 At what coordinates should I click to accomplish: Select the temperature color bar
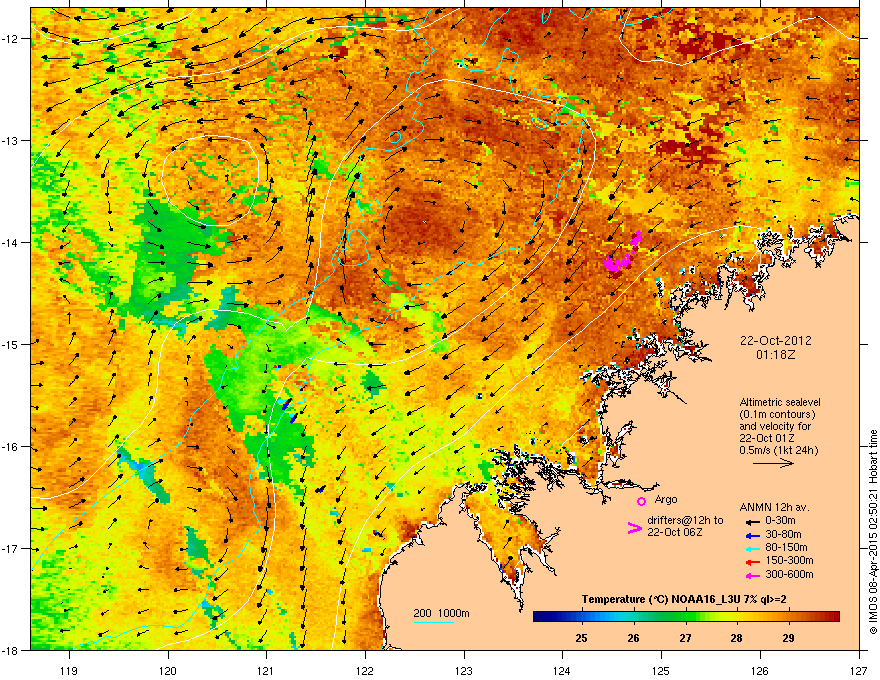(686, 616)
